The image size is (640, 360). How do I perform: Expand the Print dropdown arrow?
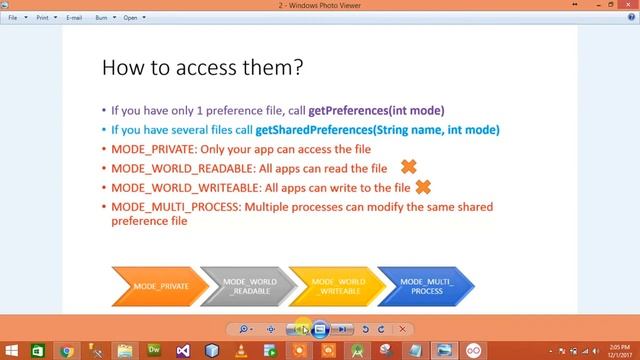coord(55,18)
